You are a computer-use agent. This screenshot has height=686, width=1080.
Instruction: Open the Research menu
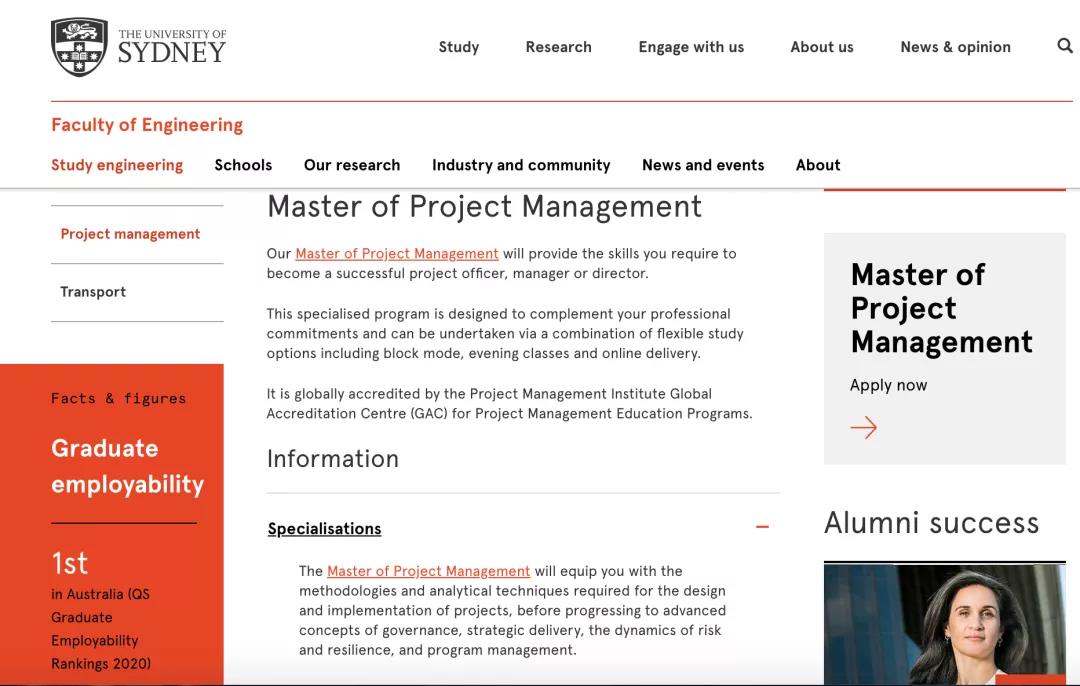558,47
